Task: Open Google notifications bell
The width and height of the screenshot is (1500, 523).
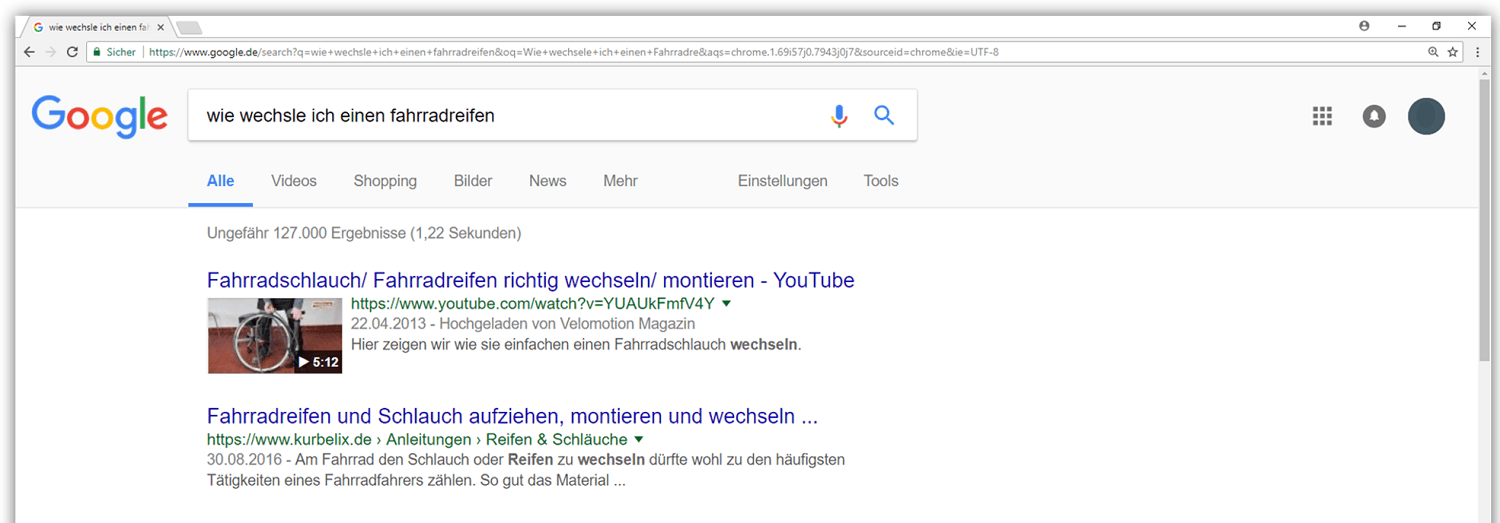Action: pyautogui.click(x=1374, y=117)
